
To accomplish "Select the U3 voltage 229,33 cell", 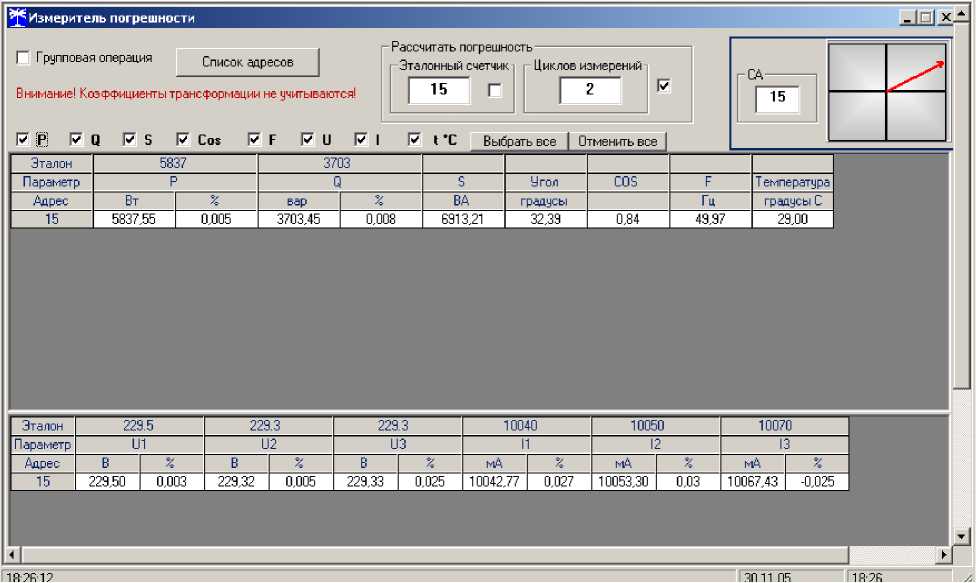I will click(365, 482).
